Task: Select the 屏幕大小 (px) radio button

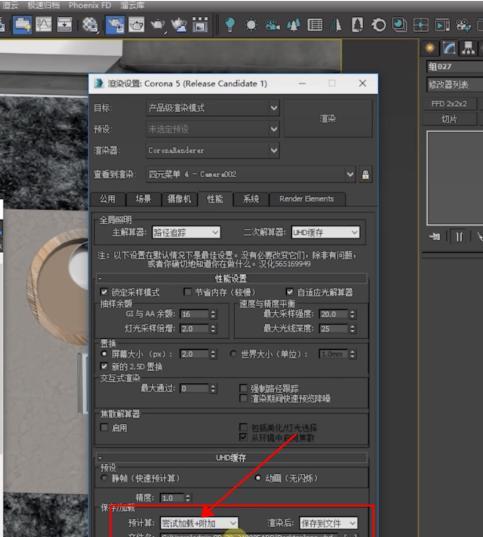Action: pyautogui.click(x=104, y=354)
